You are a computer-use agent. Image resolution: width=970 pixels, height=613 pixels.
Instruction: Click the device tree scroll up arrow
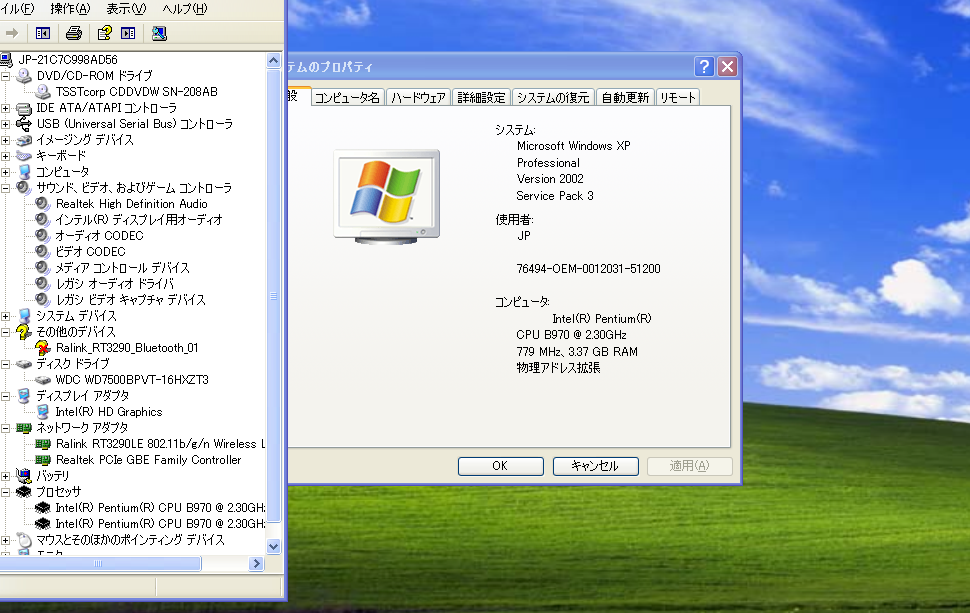tap(273, 61)
